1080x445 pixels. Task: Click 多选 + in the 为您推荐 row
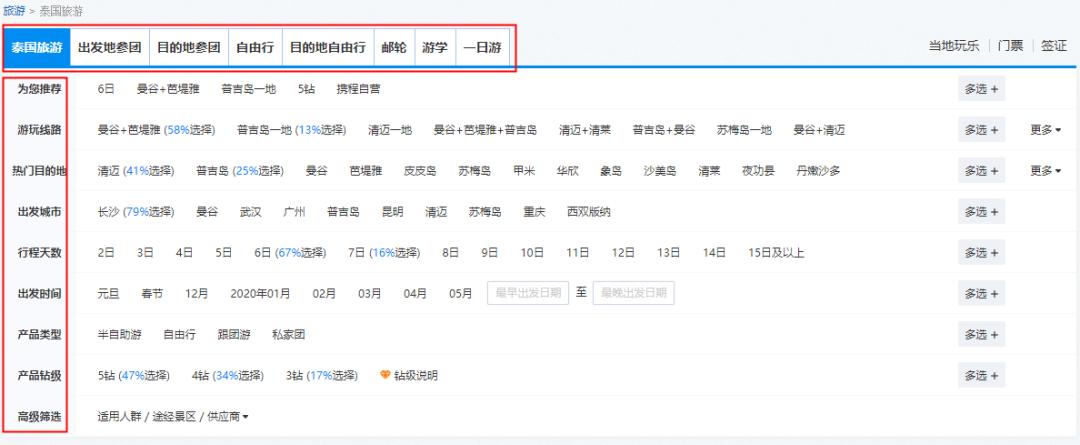click(982, 89)
